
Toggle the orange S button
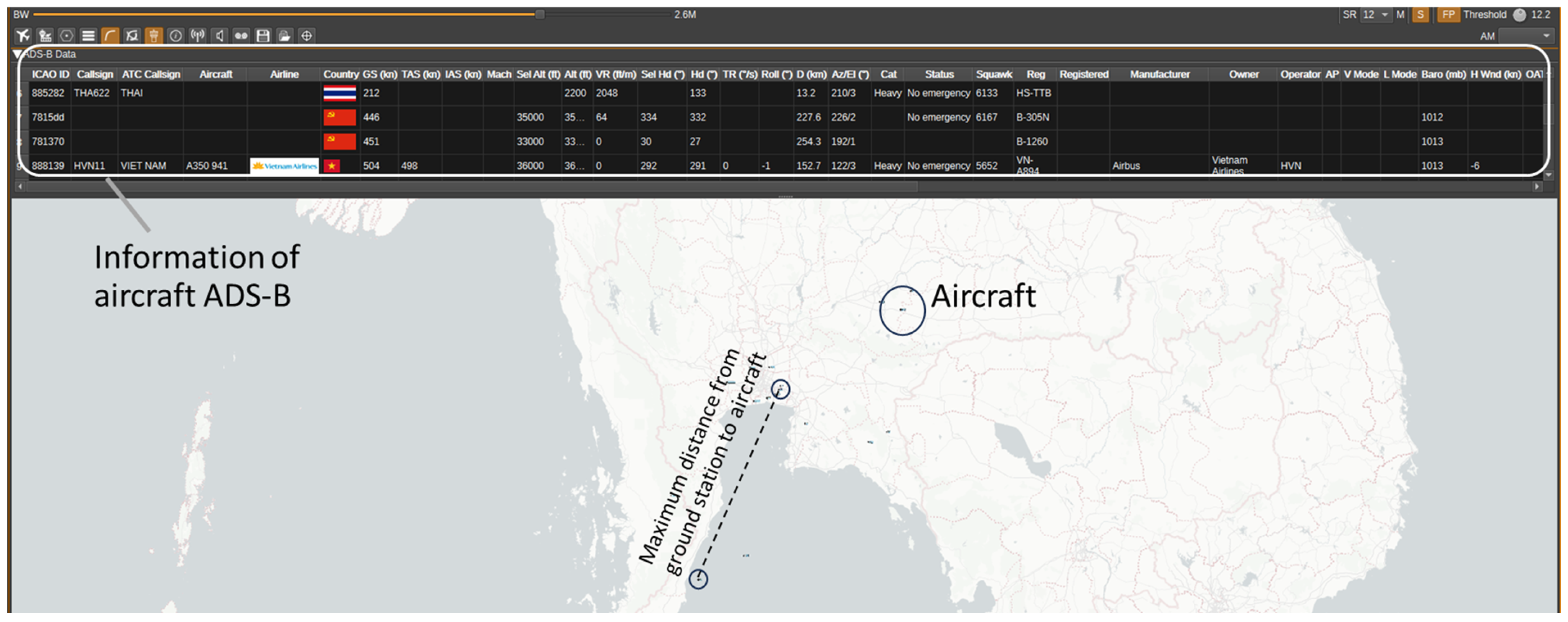coord(1419,15)
